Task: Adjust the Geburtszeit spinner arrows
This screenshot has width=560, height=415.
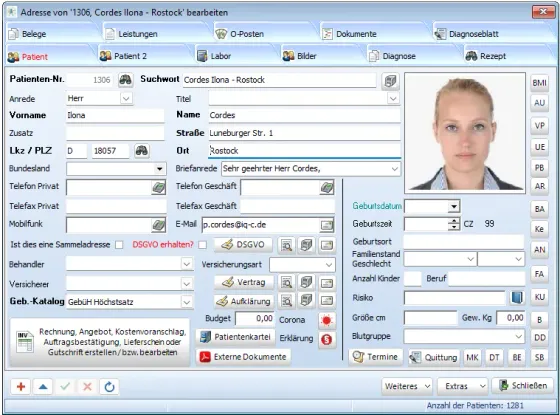Action: [454, 224]
